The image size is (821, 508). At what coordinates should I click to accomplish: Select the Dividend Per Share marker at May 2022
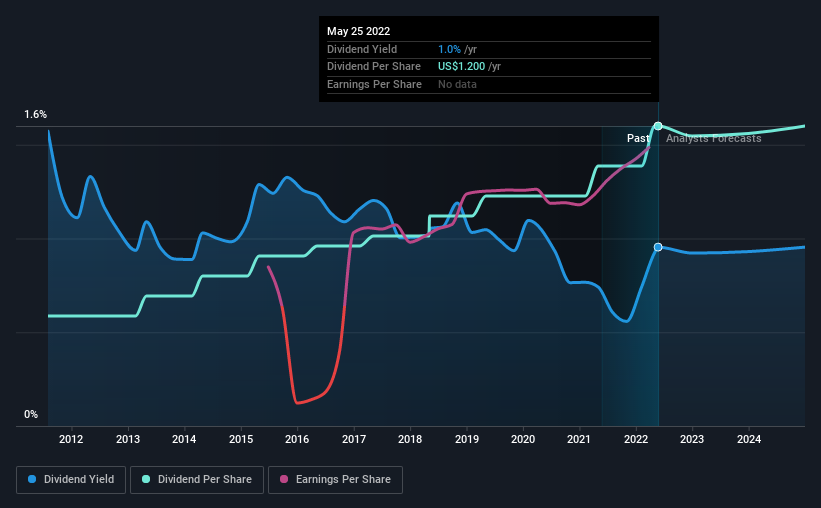tap(658, 126)
